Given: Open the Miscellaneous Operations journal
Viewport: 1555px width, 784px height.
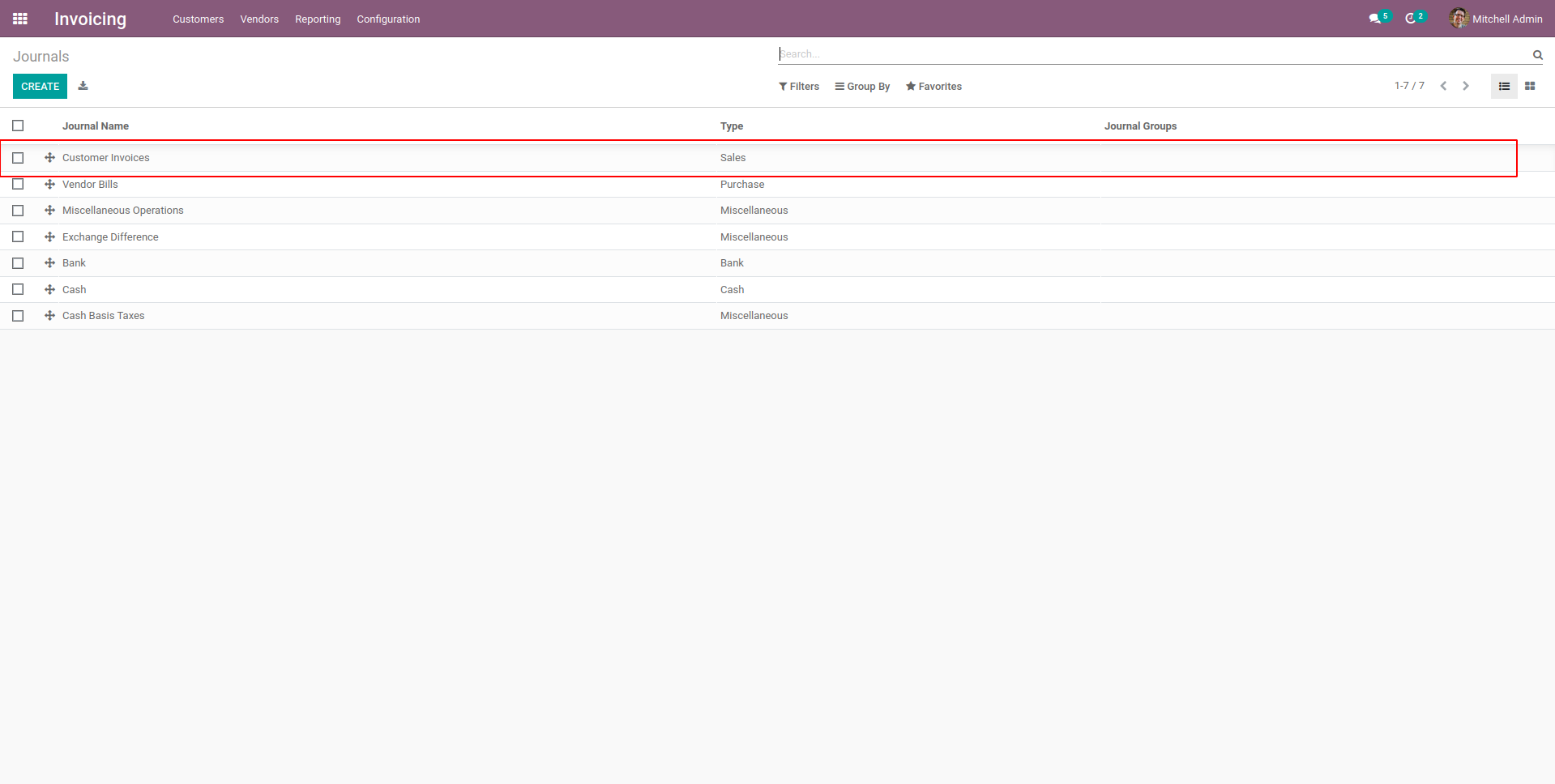Looking at the screenshot, I should click(123, 211).
